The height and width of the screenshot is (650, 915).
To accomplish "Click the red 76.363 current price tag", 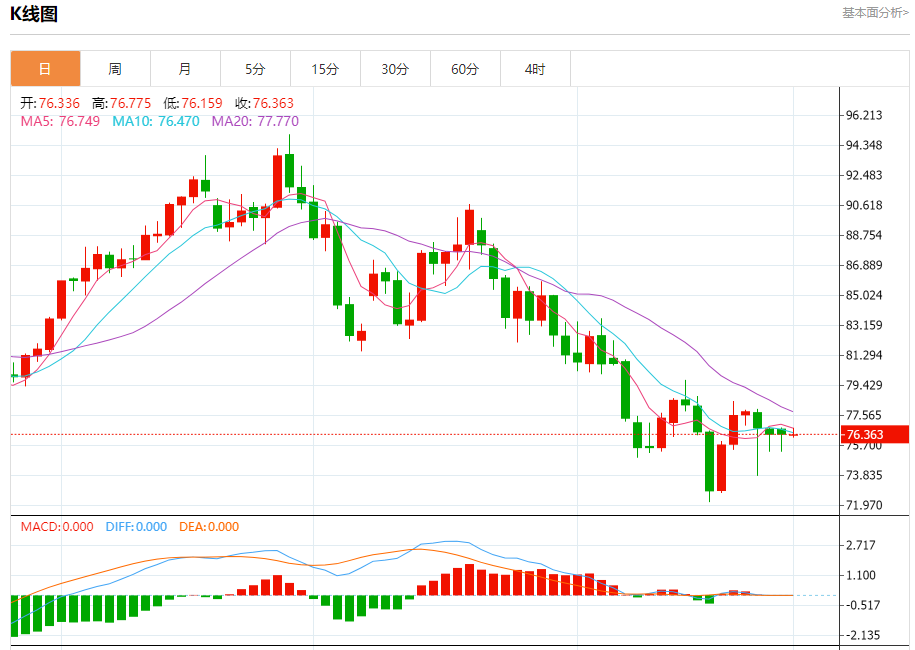I will pos(875,435).
